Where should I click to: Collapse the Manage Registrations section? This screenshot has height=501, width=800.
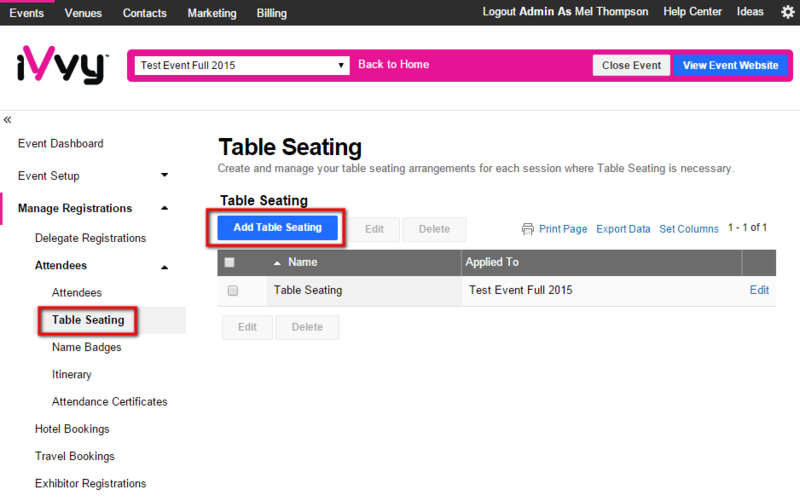tap(164, 208)
